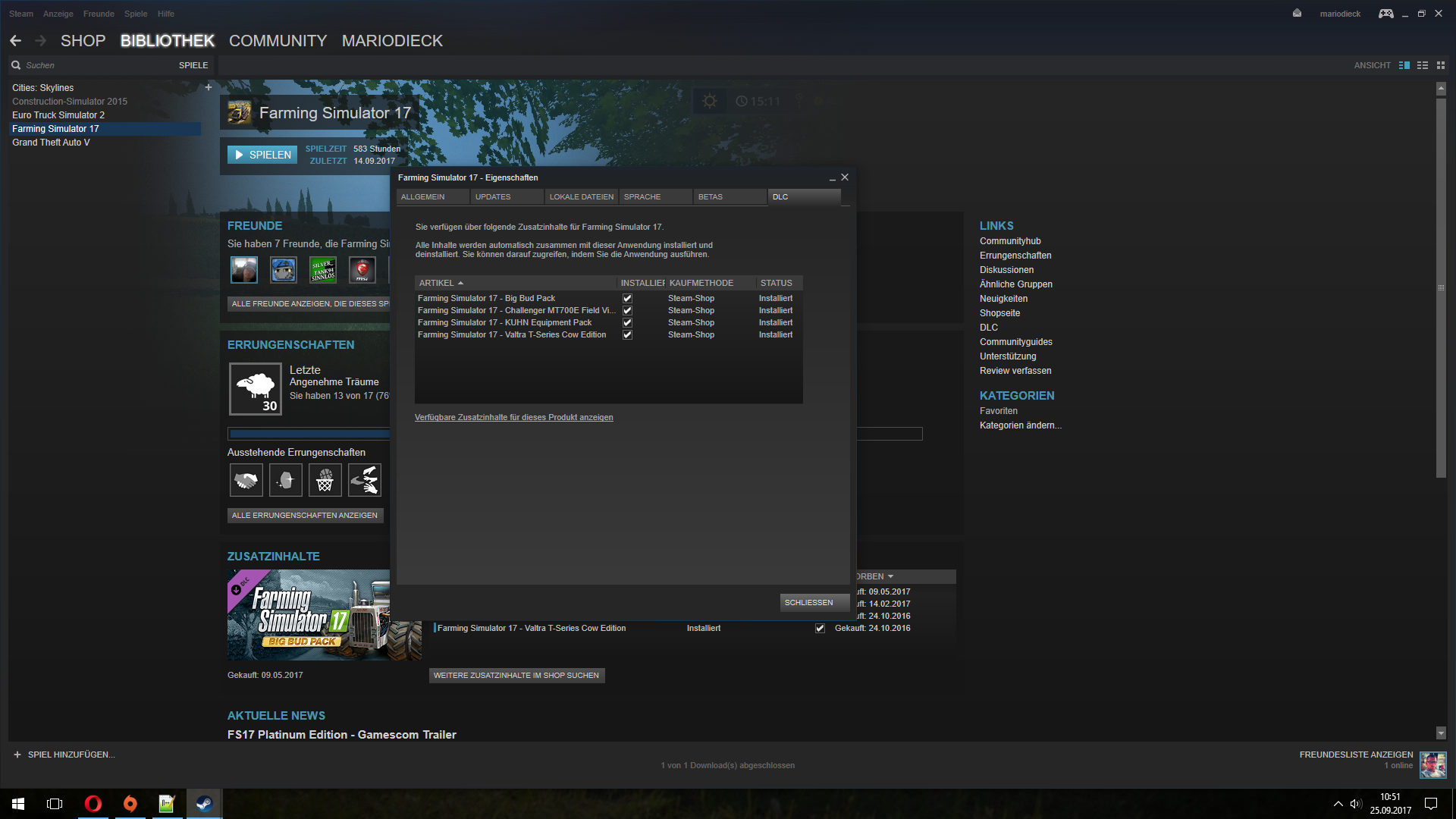Switch to SPRACHE tab

pos(656,197)
